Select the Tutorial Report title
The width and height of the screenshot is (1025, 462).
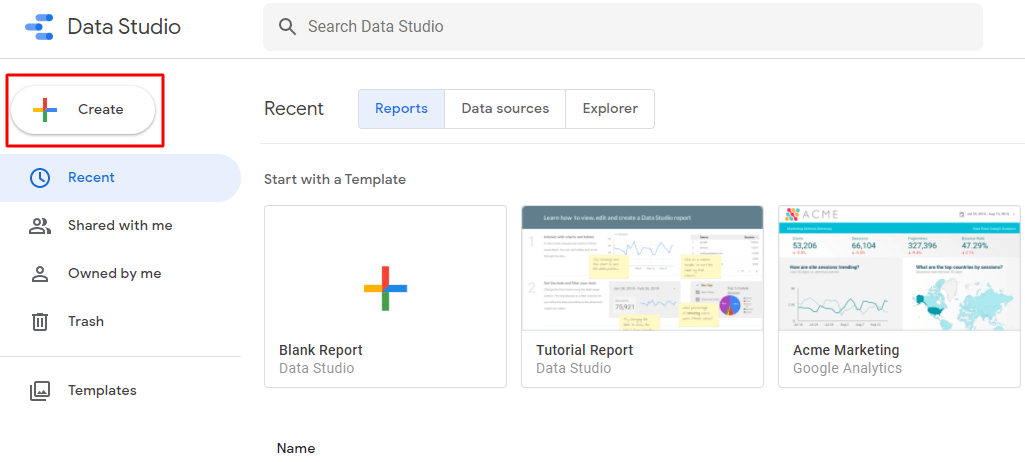[x=584, y=350]
